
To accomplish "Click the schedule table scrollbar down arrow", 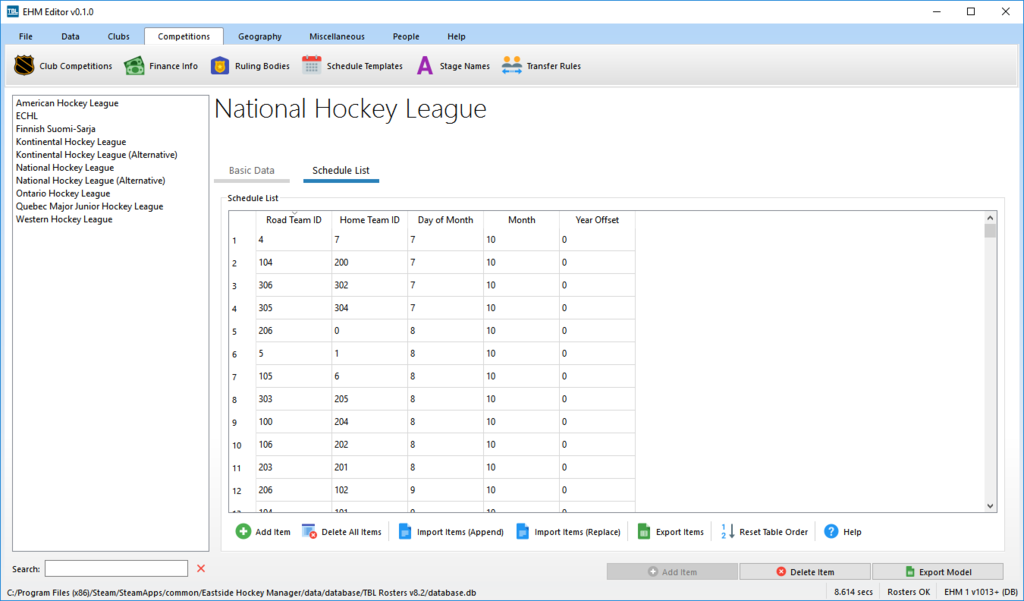I will click(x=990, y=506).
